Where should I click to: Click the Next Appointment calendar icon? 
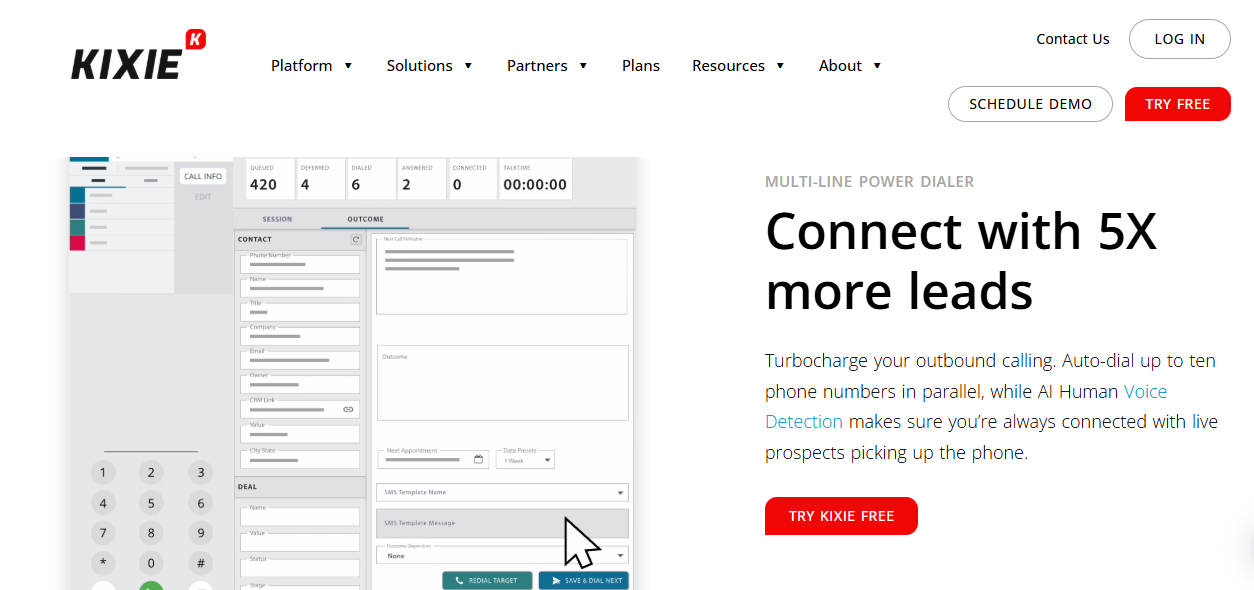click(478, 458)
